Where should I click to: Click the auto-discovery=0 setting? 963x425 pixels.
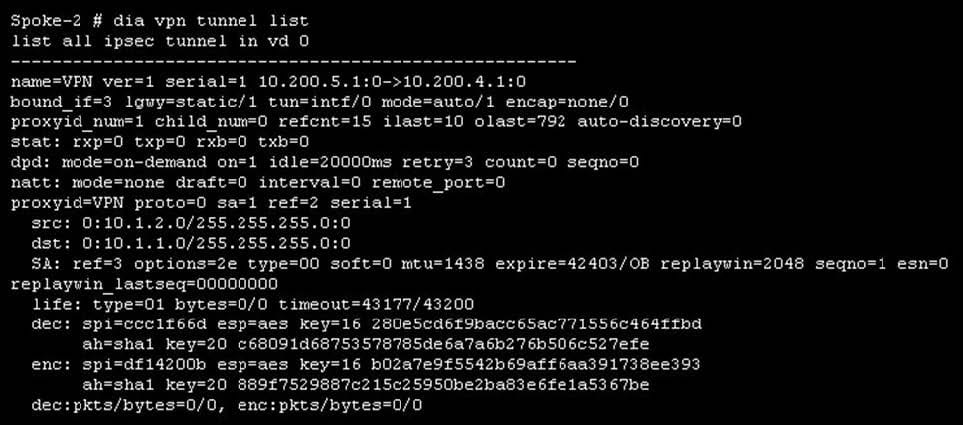click(659, 122)
